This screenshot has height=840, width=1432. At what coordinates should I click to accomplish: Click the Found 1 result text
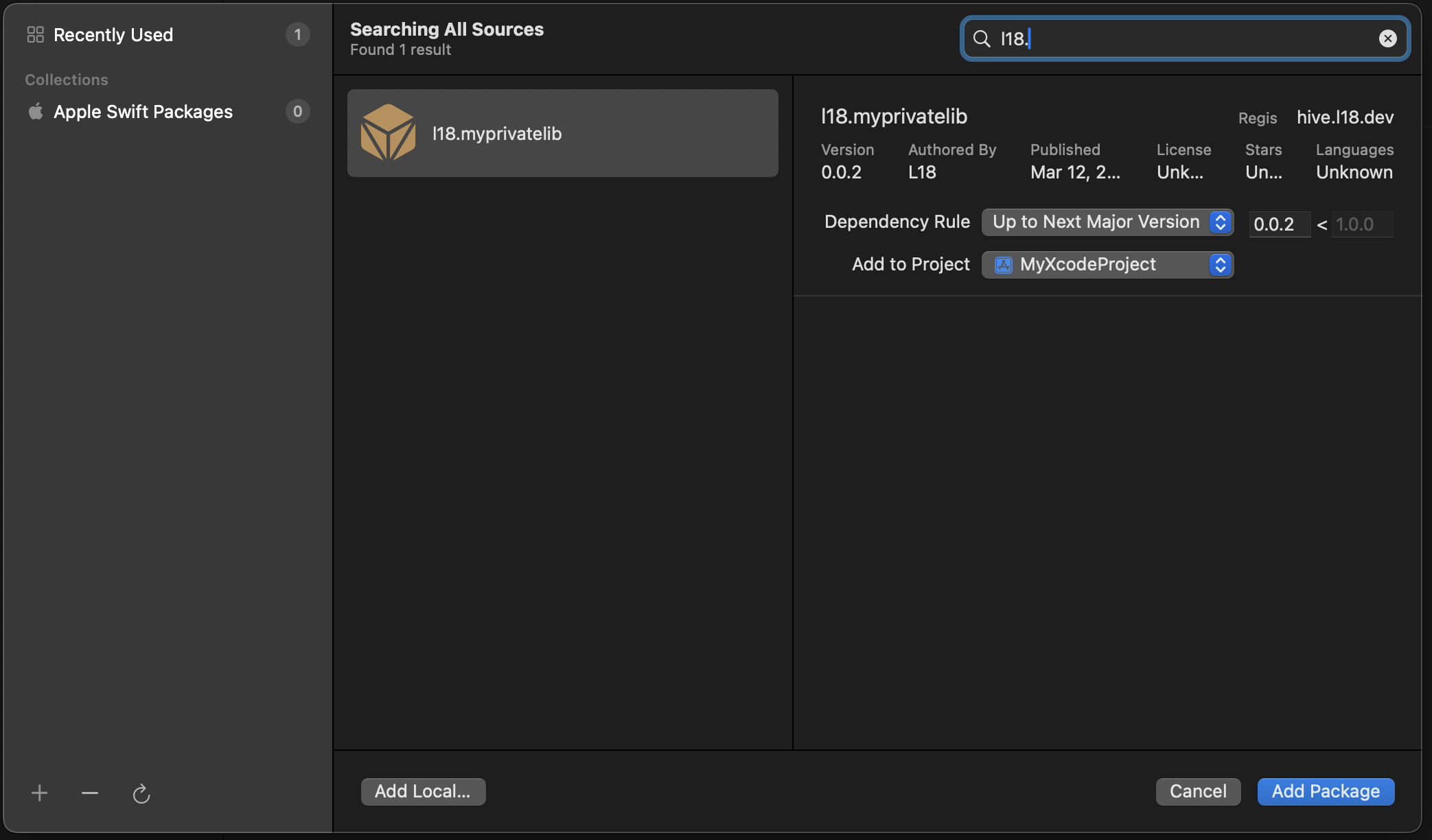pos(400,50)
